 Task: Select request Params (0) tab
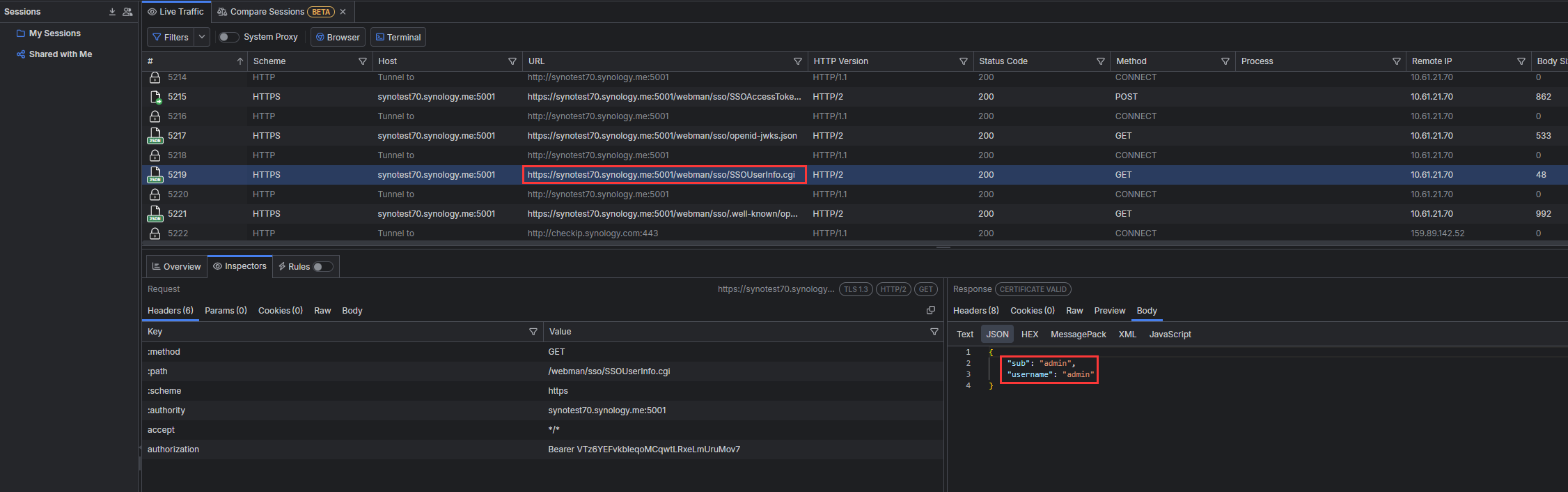pos(226,311)
